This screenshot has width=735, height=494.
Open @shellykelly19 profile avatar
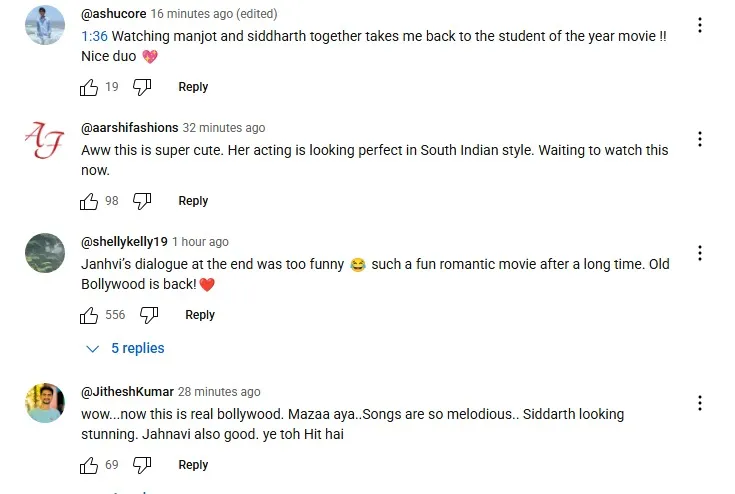[45, 253]
